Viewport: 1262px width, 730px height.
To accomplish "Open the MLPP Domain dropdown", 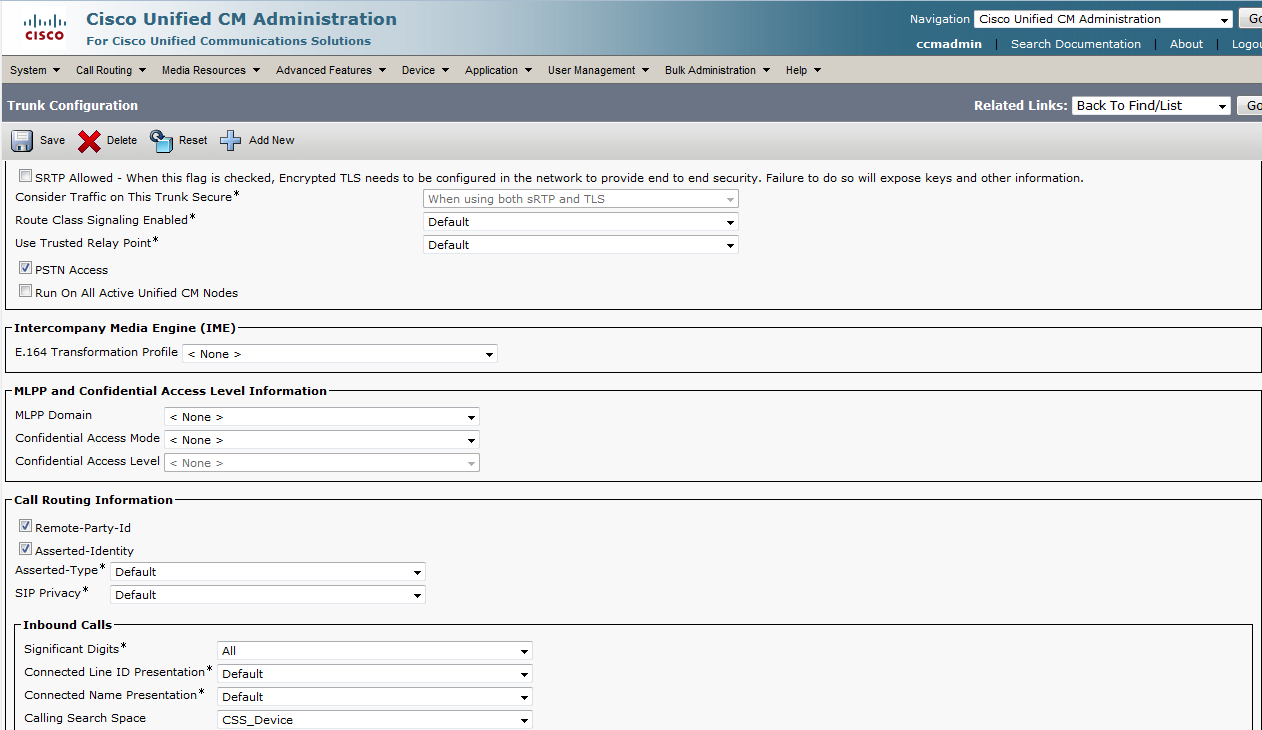I will click(x=322, y=417).
